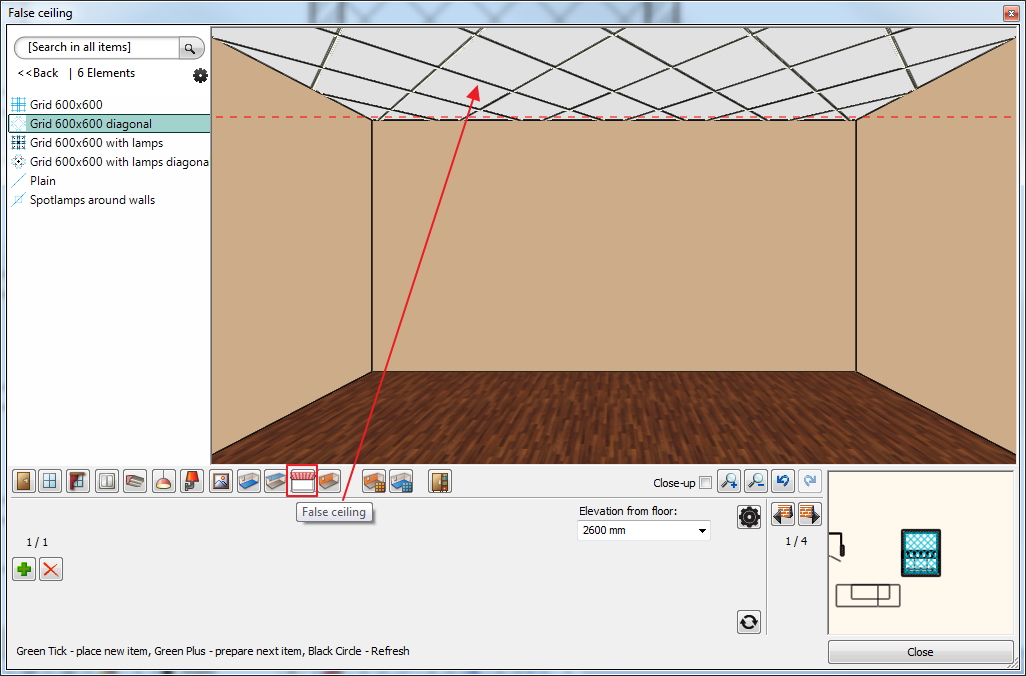
Task: Open the gear settings in the item list panel
Action: click(x=200, y=75)
